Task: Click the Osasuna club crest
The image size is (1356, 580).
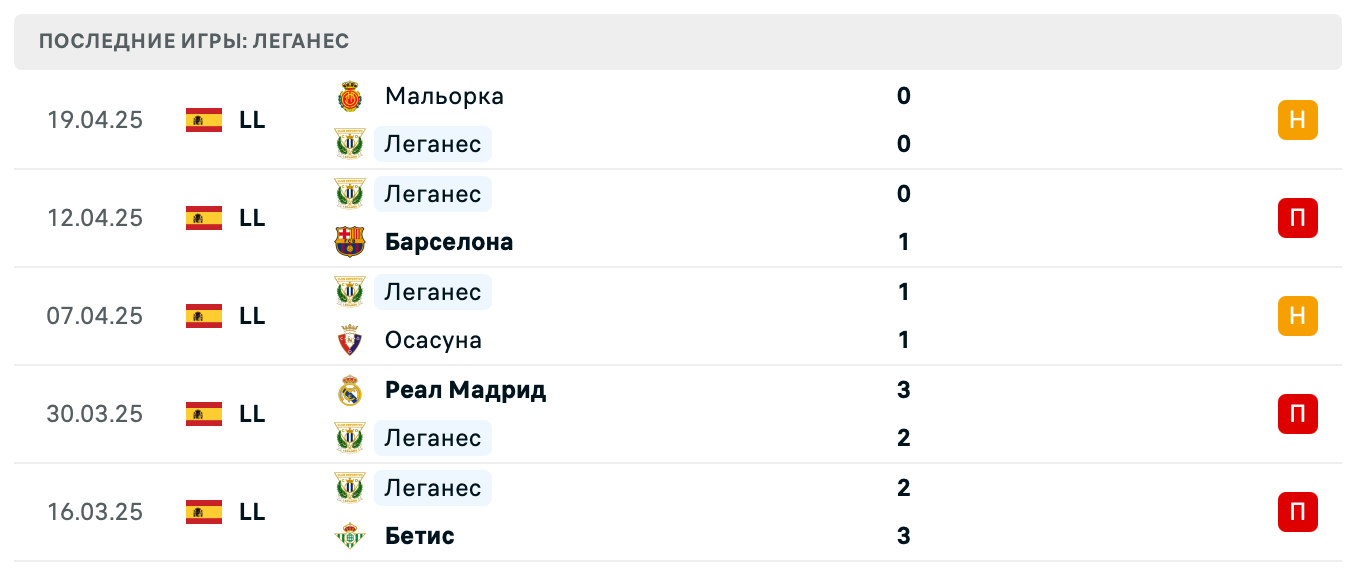Action: tap(352, 339)
